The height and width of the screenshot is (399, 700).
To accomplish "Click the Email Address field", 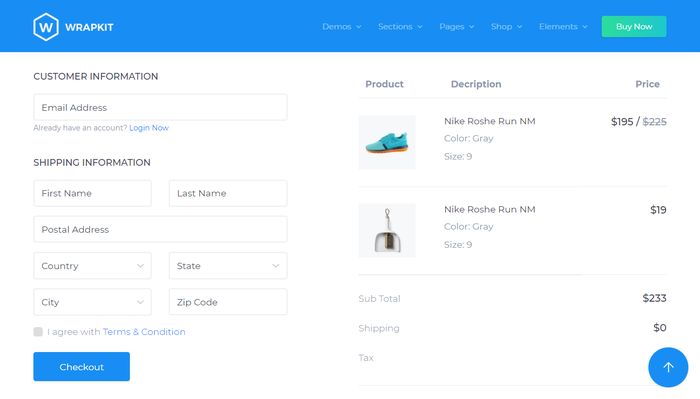I will tap(160, 107).
